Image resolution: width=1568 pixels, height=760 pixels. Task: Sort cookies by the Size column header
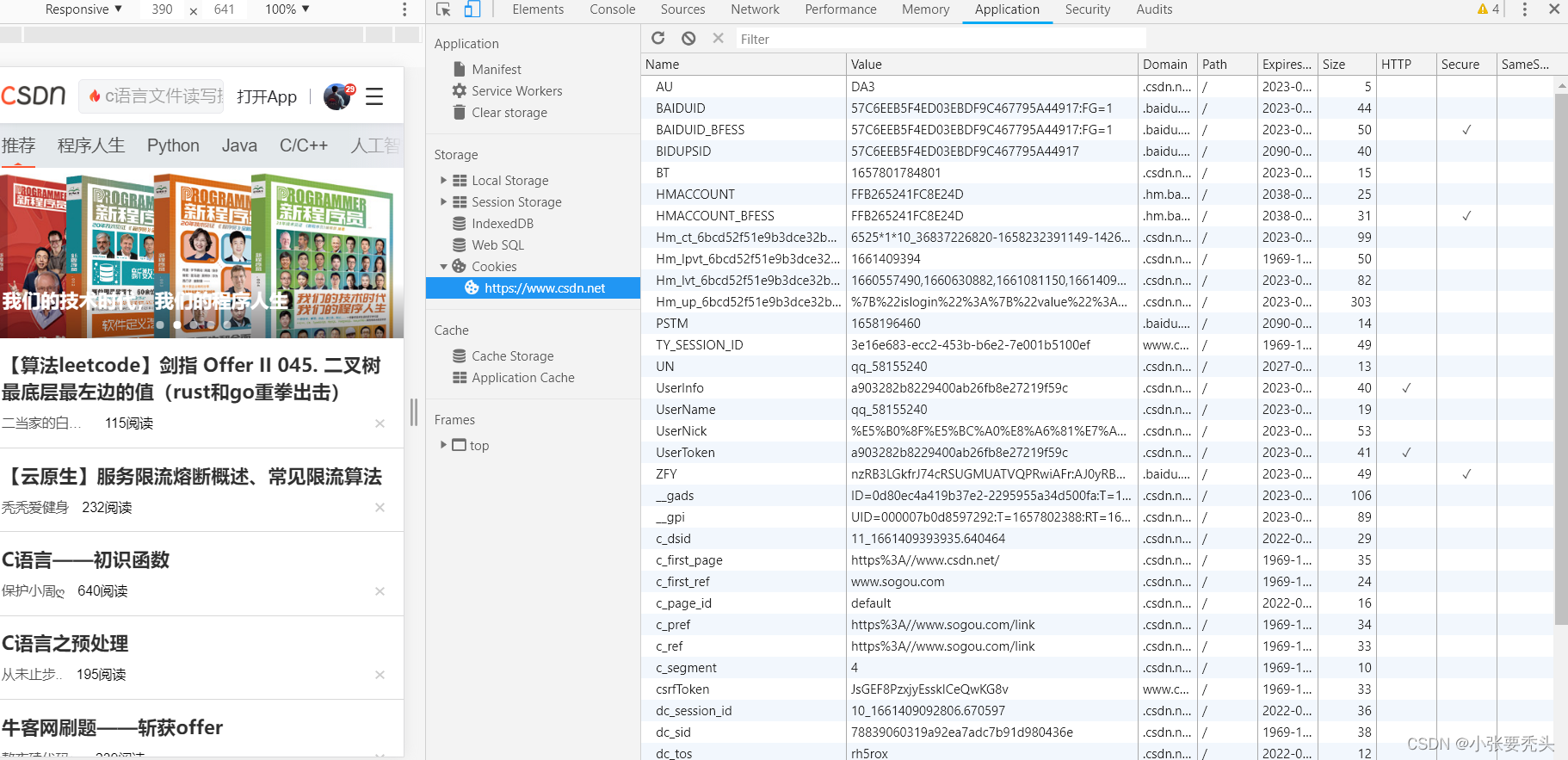click(1347, 65)
